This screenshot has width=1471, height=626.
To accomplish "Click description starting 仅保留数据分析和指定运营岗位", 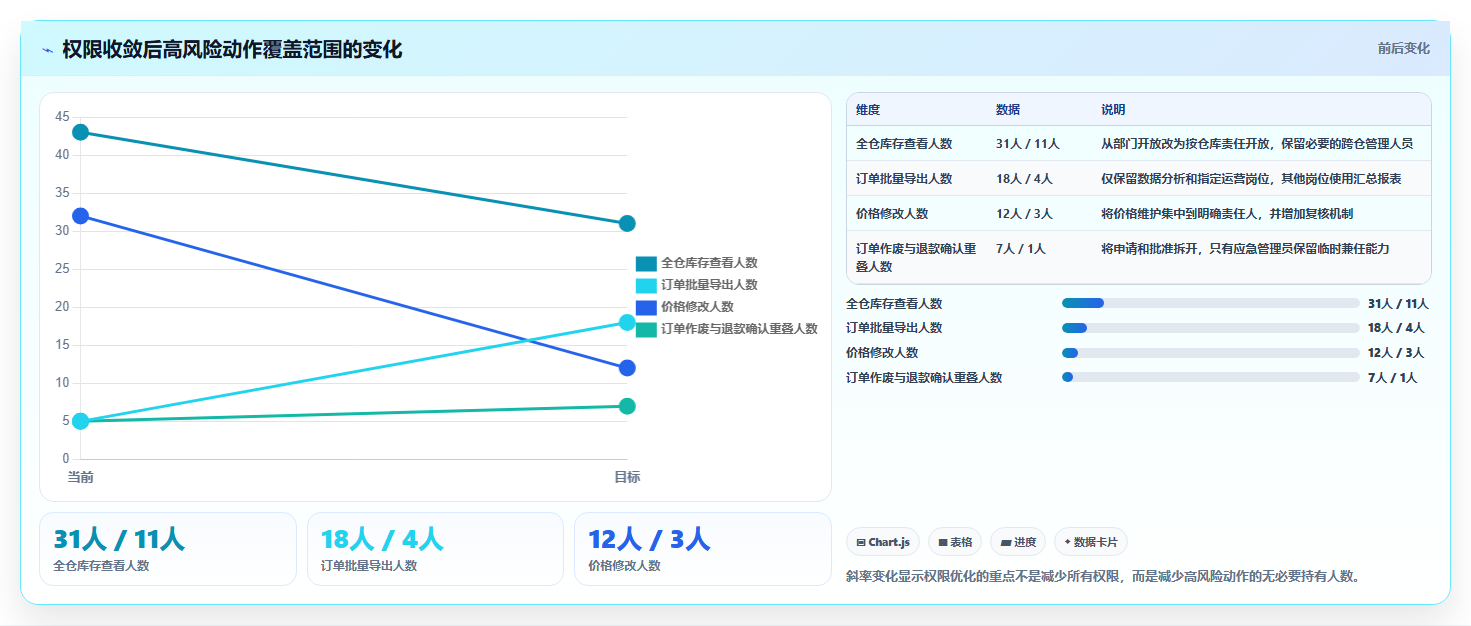I will tap(1251, 179).
